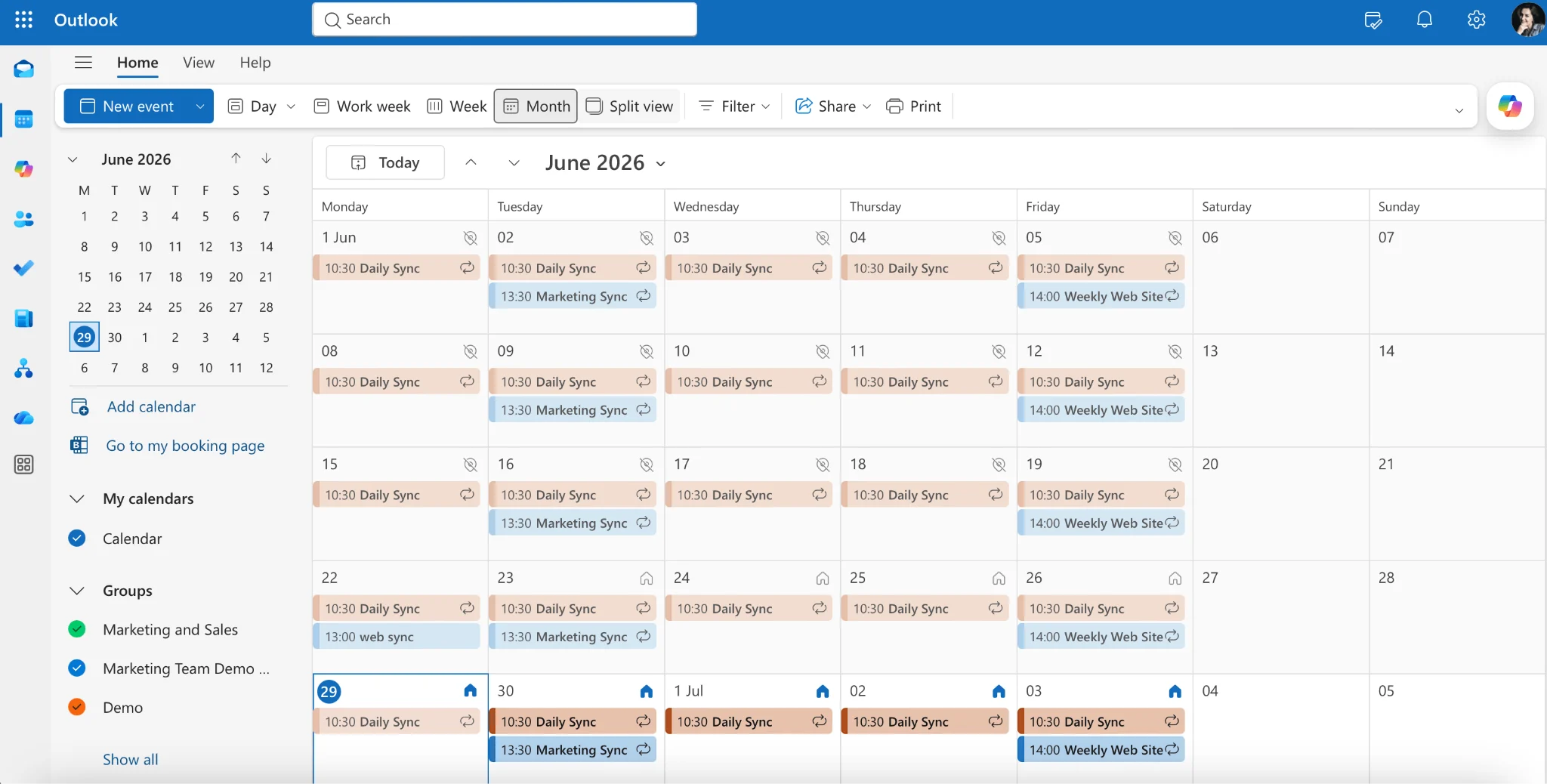This screenshot has width=1547, height=784.
Task: Click the down chevron before June 2026 title
Action: (514, 162)
